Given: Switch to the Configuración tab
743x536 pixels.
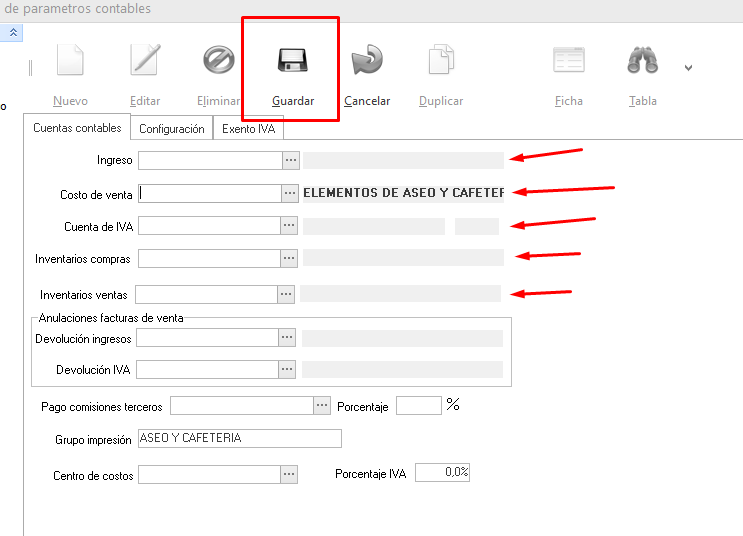Looking at the screenshot, I should (172, 129).
